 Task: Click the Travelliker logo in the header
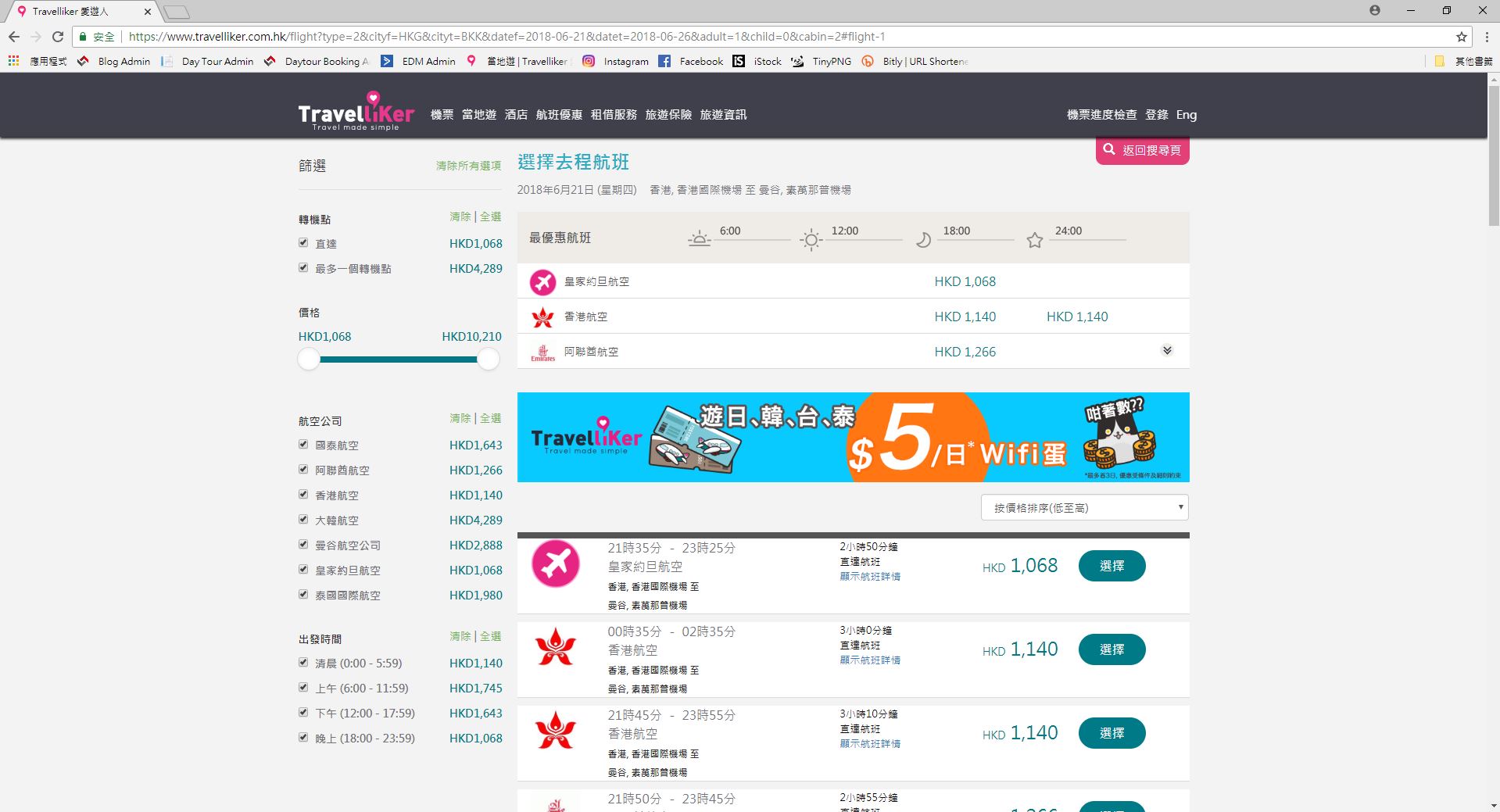pos(356,113)
